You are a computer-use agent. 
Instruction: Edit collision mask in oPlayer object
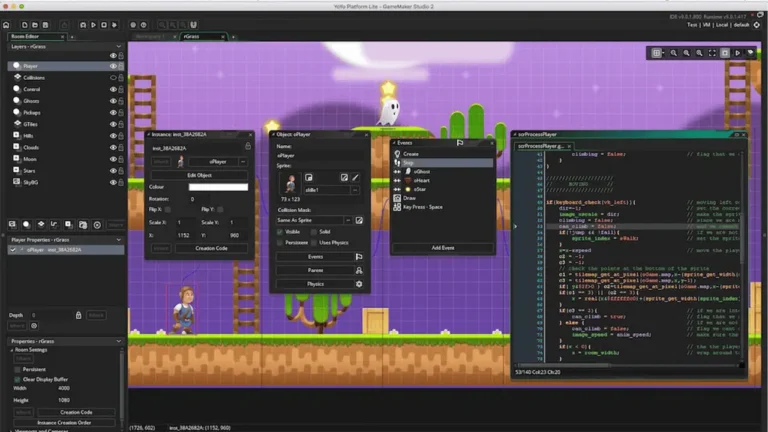[x=359, y=220]
